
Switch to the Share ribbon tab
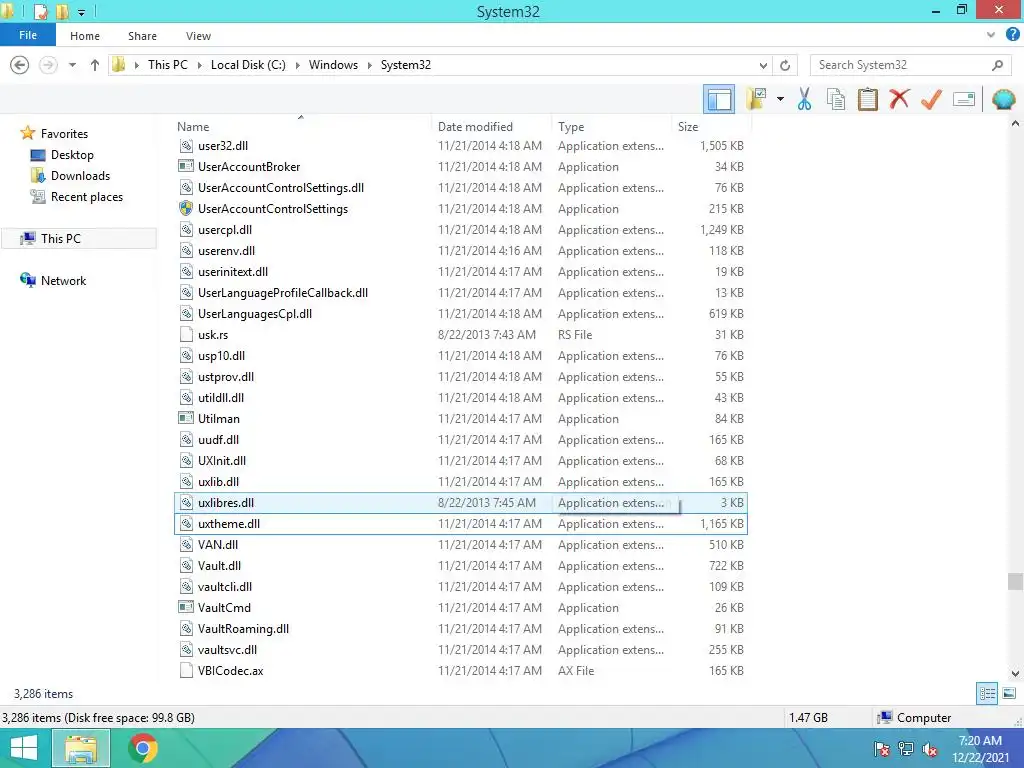142,36
